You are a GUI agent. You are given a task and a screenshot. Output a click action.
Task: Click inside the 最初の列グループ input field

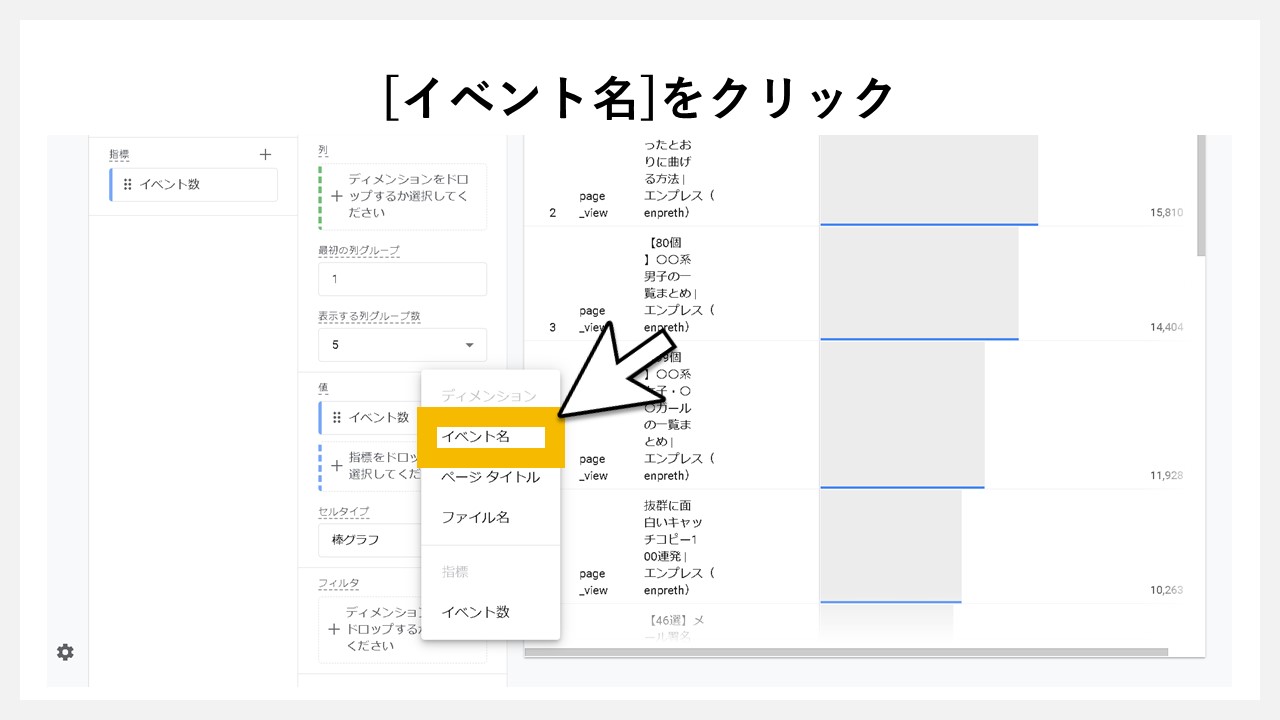(402, 279)
